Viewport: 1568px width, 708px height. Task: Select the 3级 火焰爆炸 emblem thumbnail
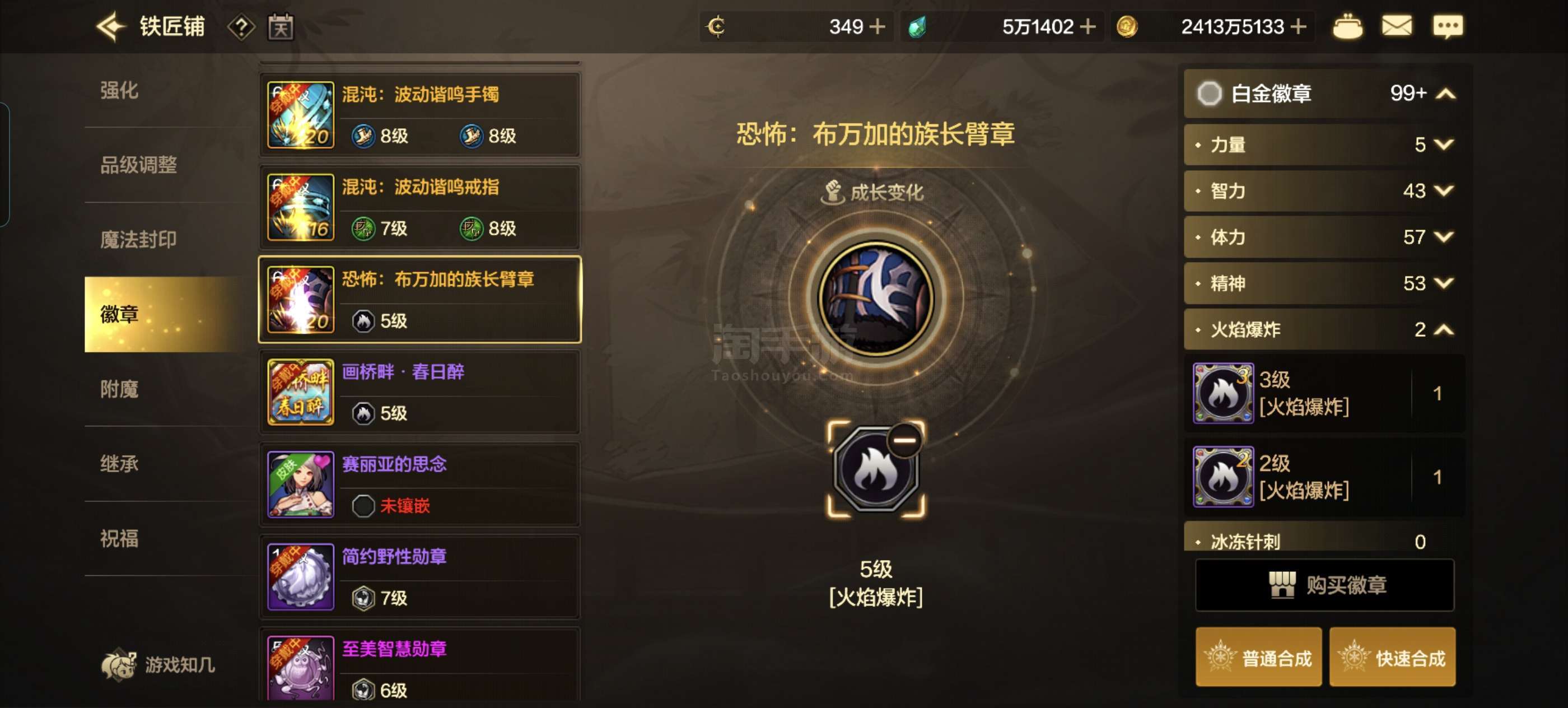tap(1224, 393)
